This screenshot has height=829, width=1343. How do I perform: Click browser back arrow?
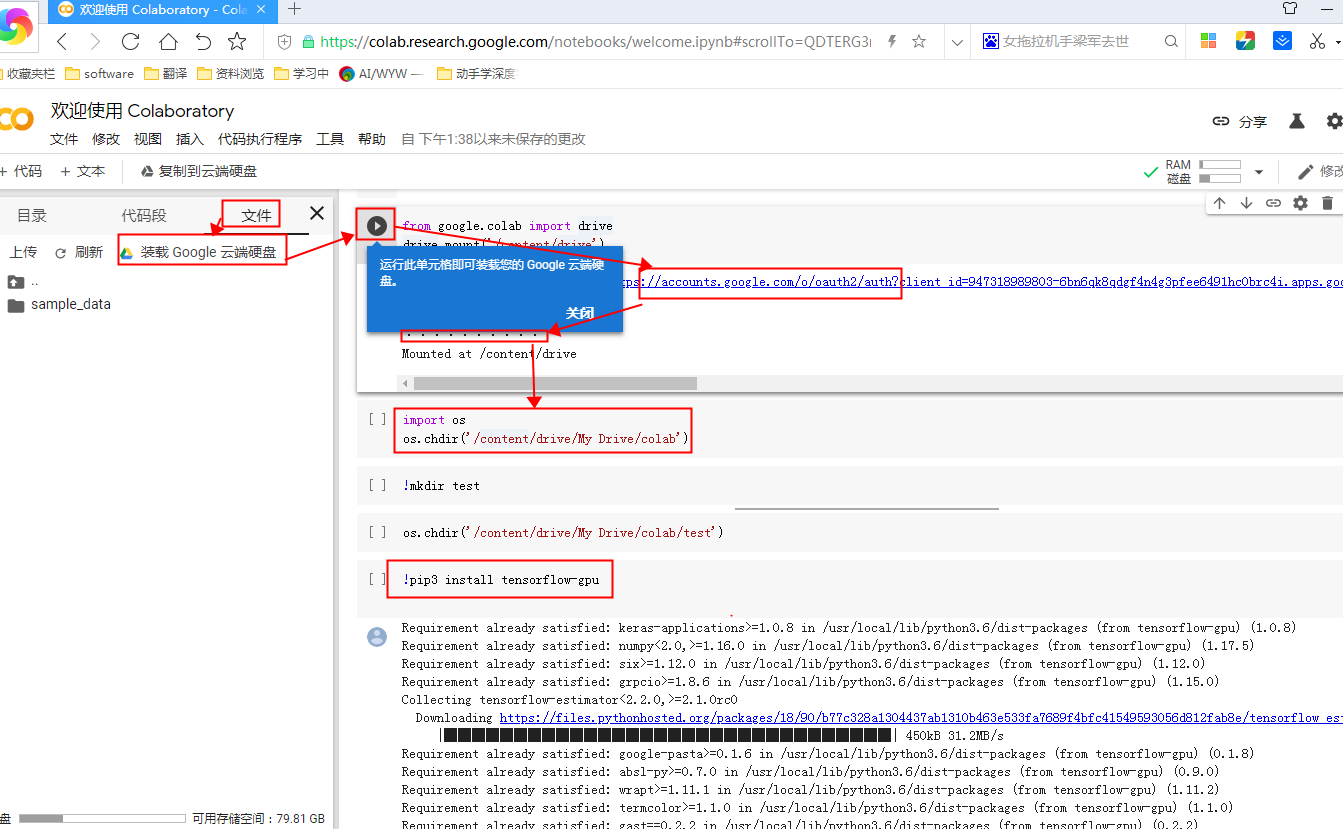(62, 41)
